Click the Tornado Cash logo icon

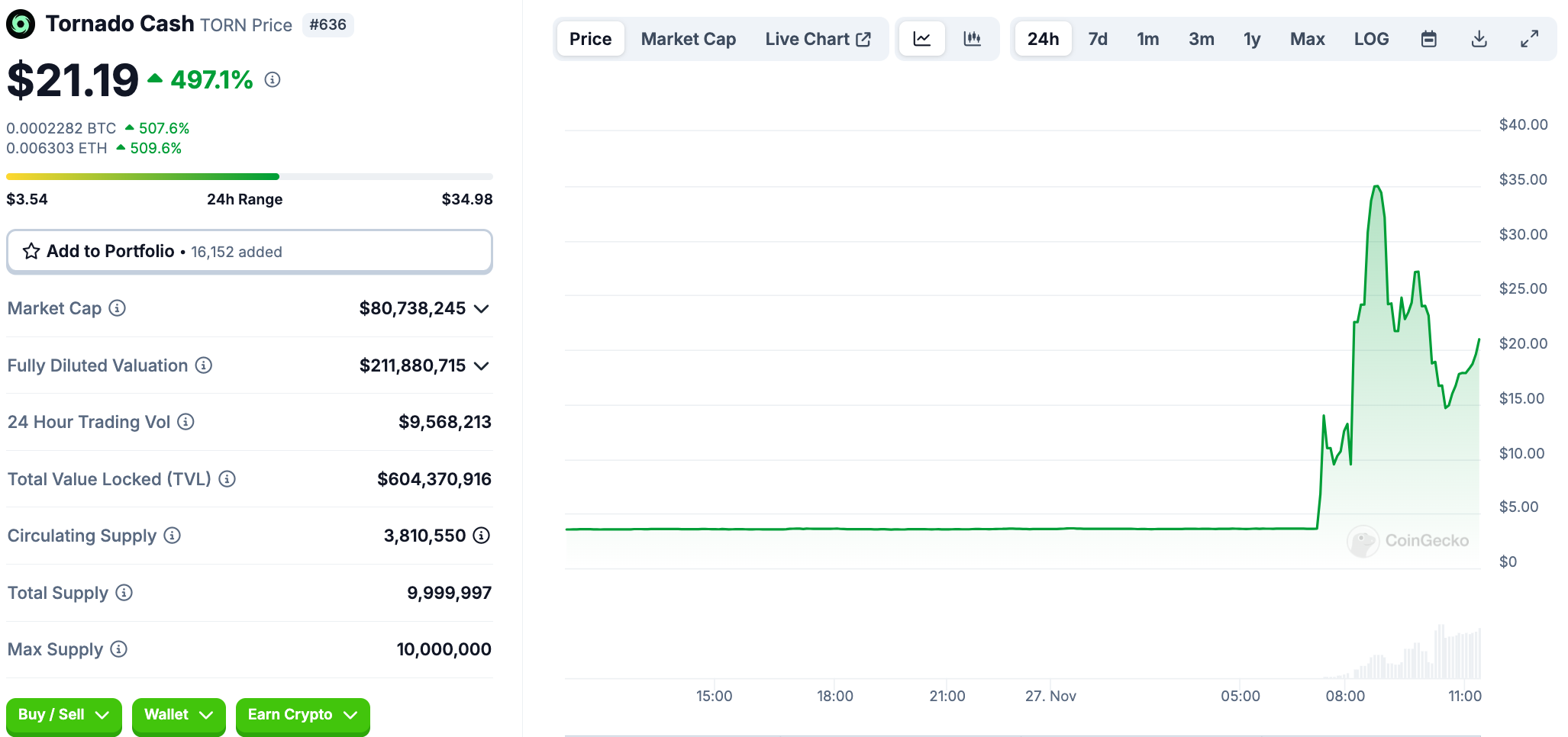click(x=21, y=24)
